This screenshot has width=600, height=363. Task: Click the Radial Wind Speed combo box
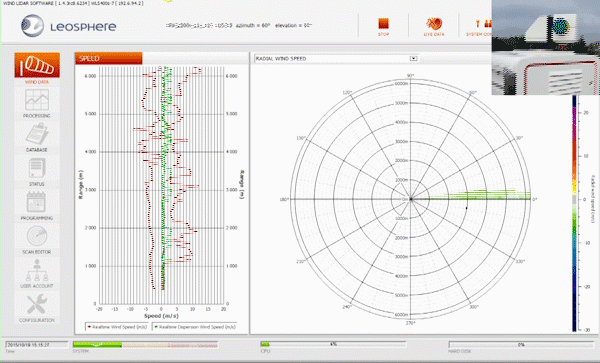tap(336, 59)
